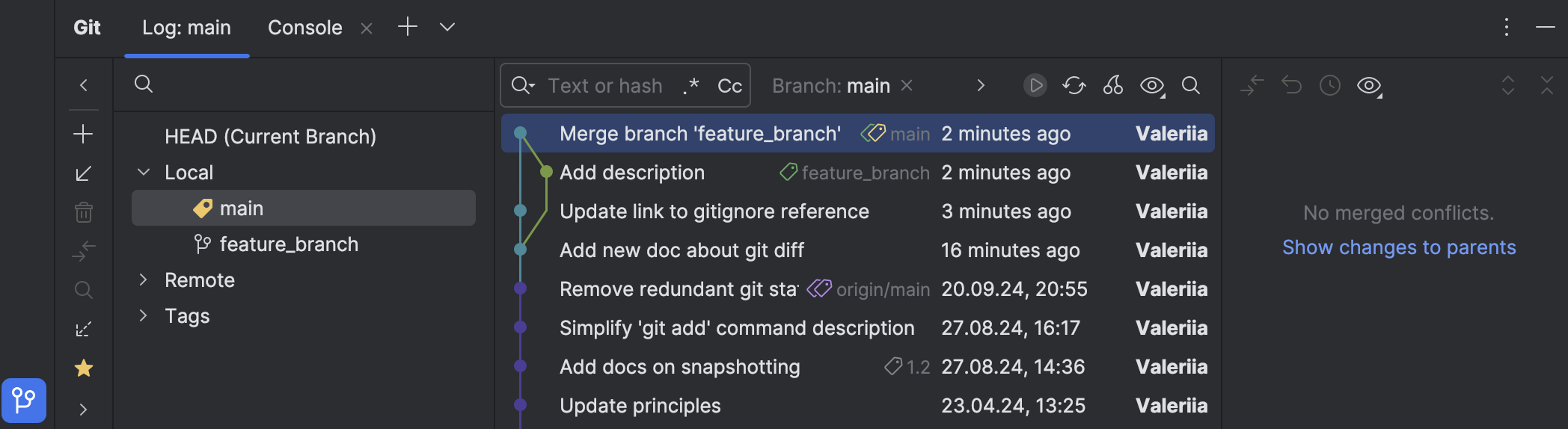Switch to the Log: main tab

coord(186,28)
